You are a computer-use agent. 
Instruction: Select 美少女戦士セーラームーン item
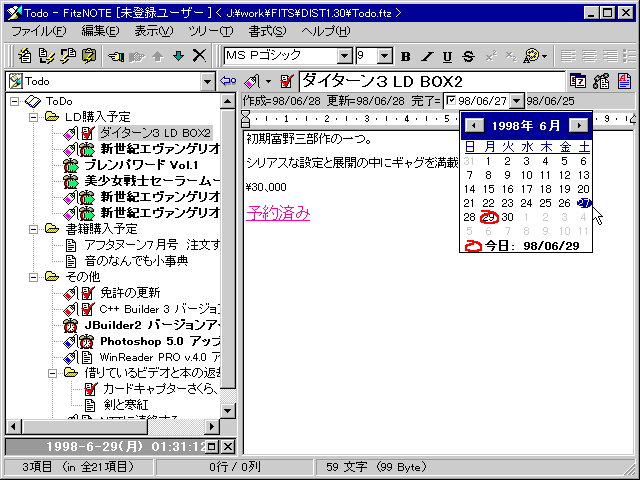click(152, 181)
